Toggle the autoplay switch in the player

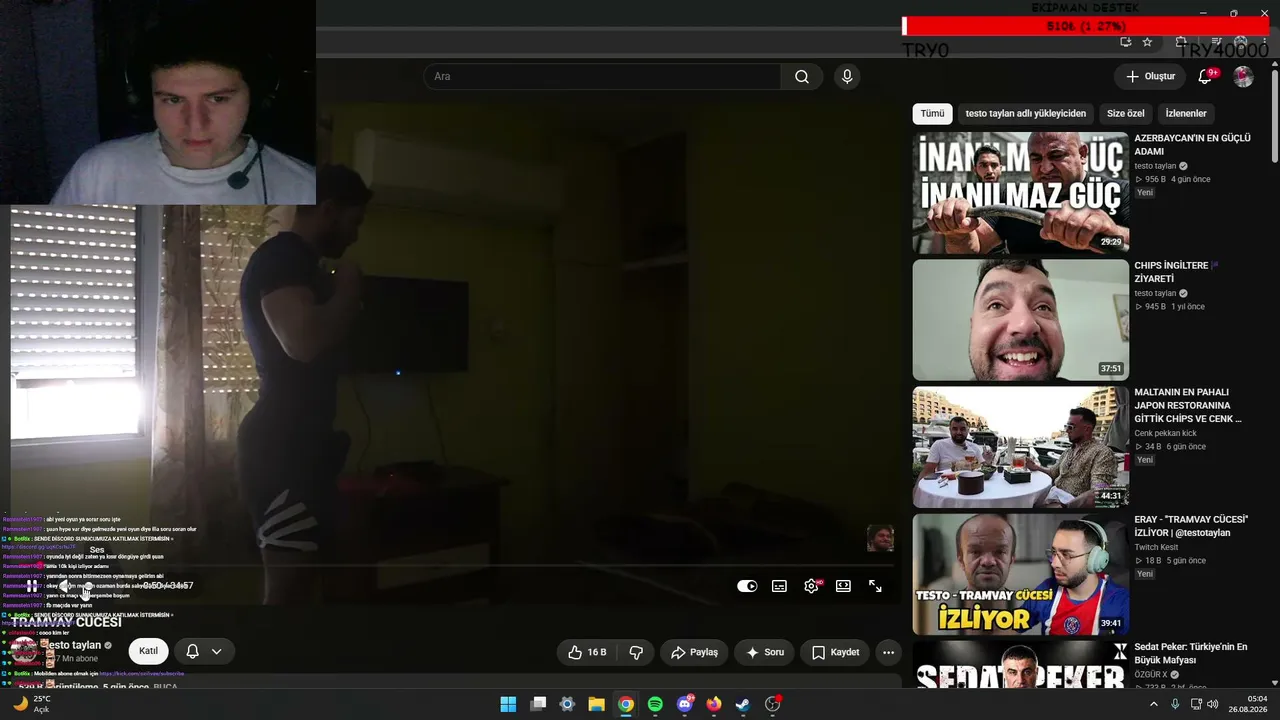pos(747,586)
